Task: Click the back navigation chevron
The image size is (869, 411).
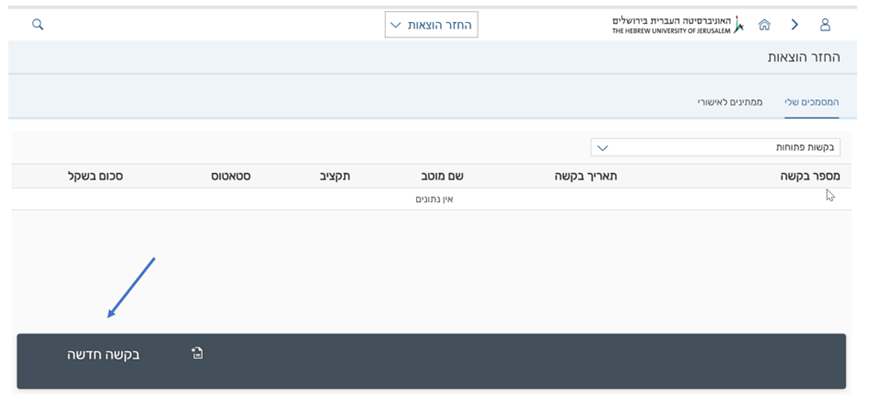Action: (x=795, y=24)
